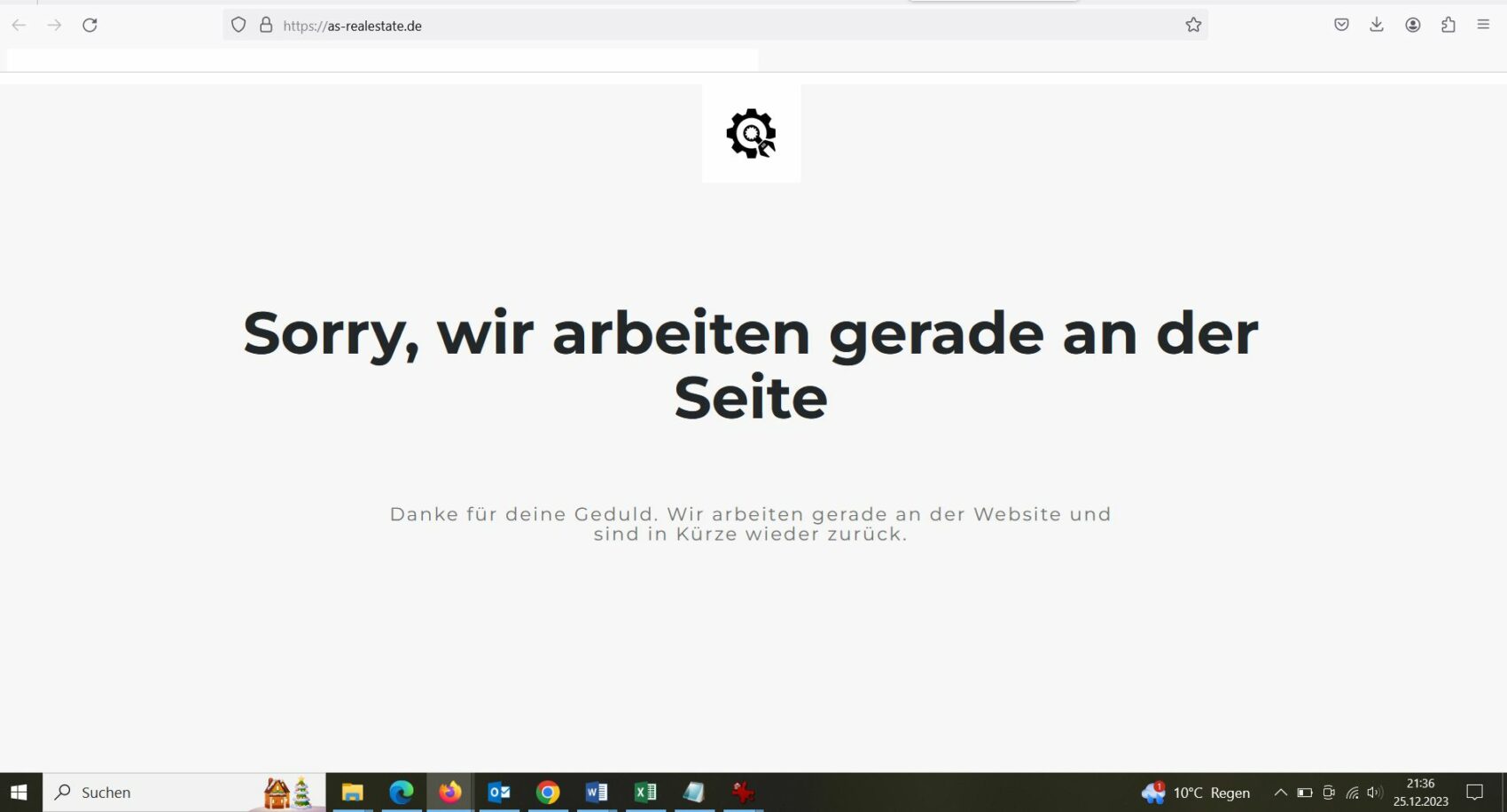
Task: View site security padlock information
Action: click(x=266, y=25)
